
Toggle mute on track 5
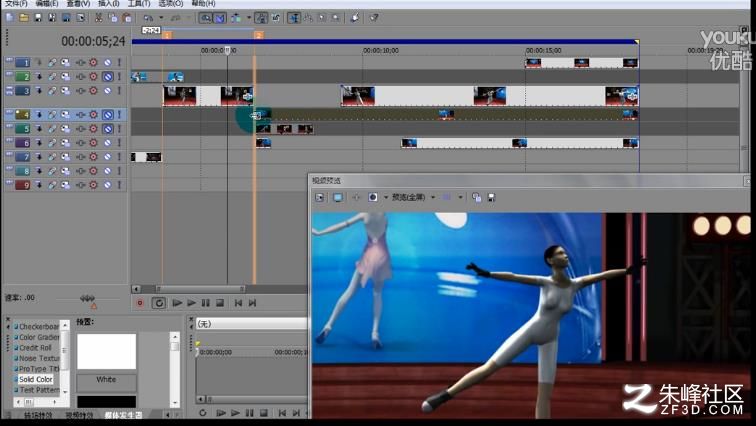[108, 129]
